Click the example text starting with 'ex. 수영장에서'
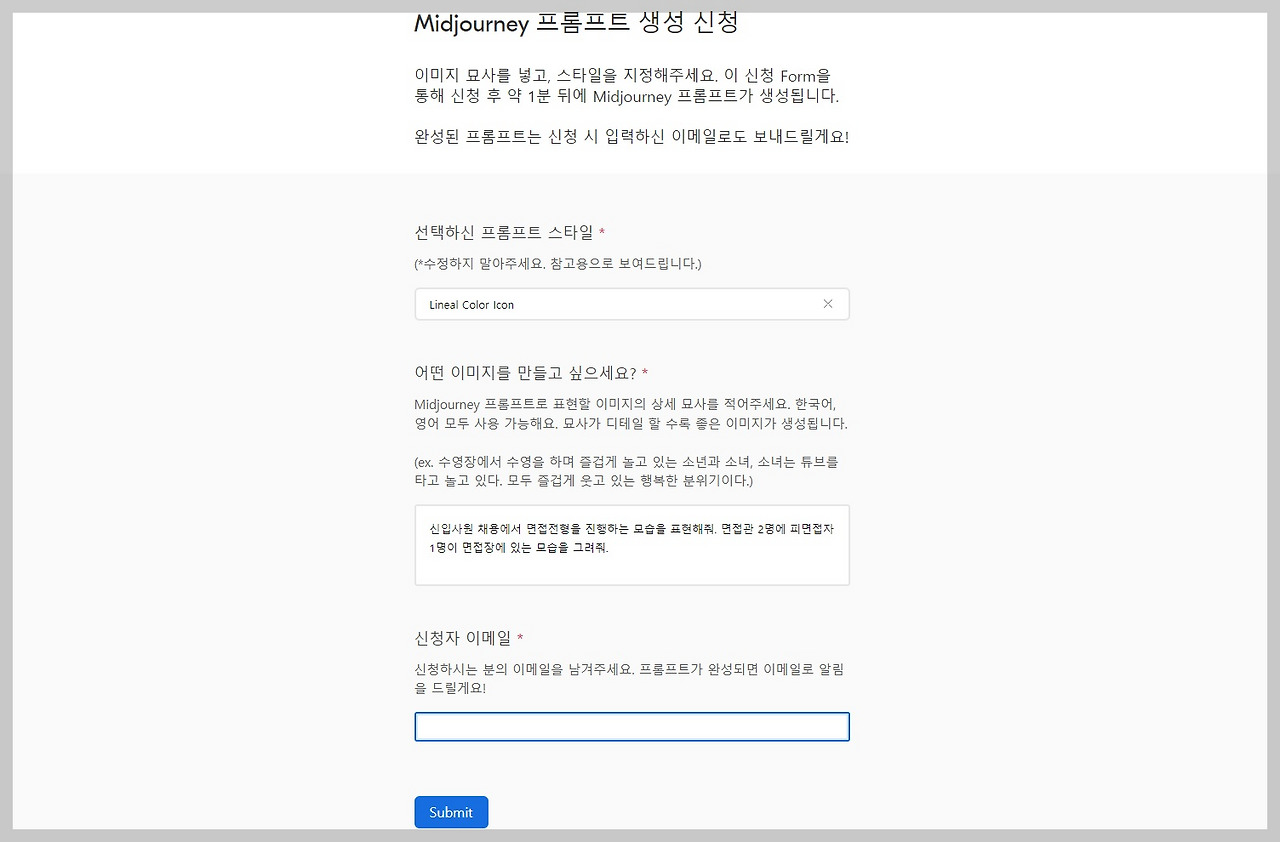1280x842 pixels. (x=626, y=471)
